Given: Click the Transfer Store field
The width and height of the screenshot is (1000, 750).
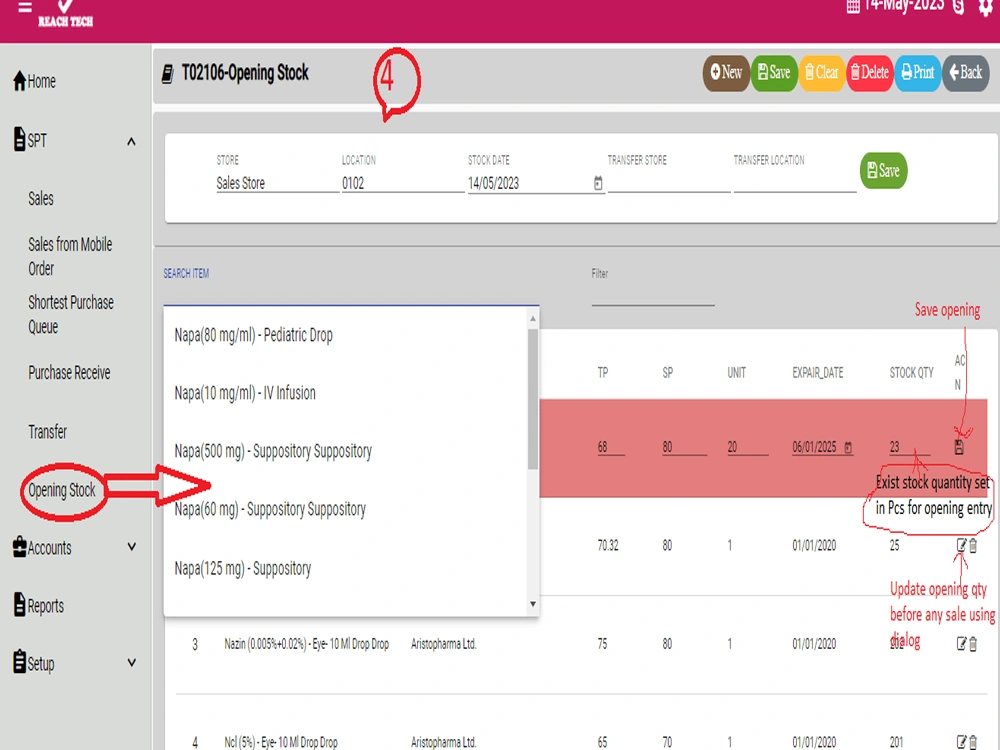Looking at the screenshot, I should click(668, 183).
